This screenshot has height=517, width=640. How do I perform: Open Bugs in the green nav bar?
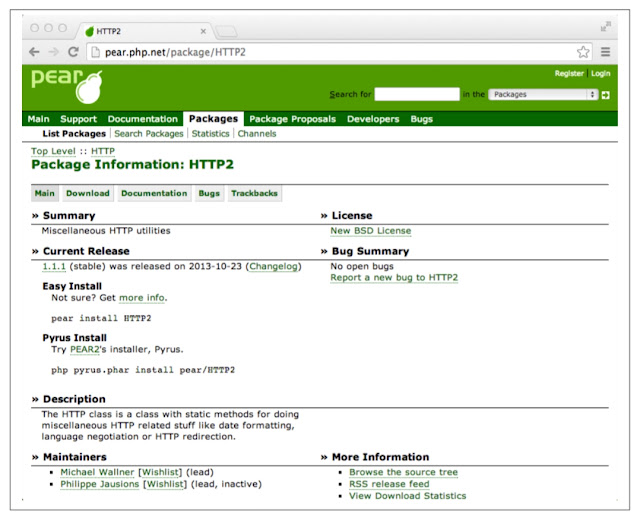coord(422,119)
